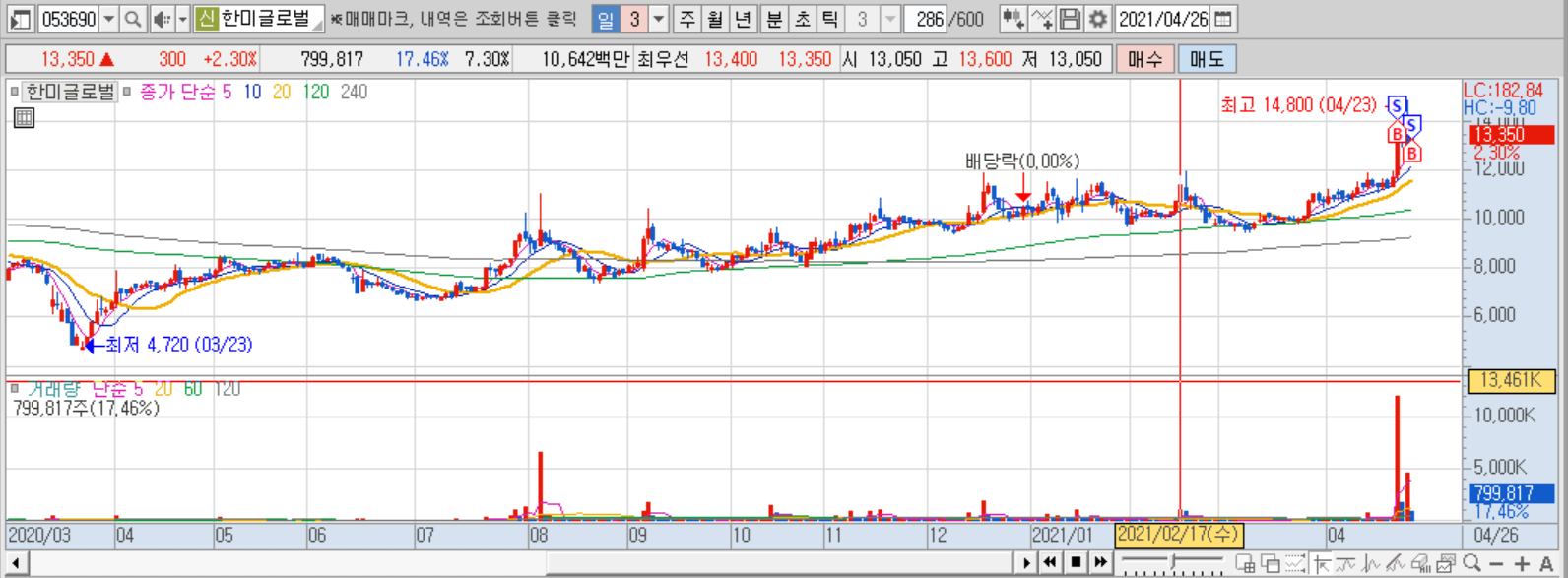
Task: Click the left arrow of horizontal scrollbar
Action: (15, 563)
